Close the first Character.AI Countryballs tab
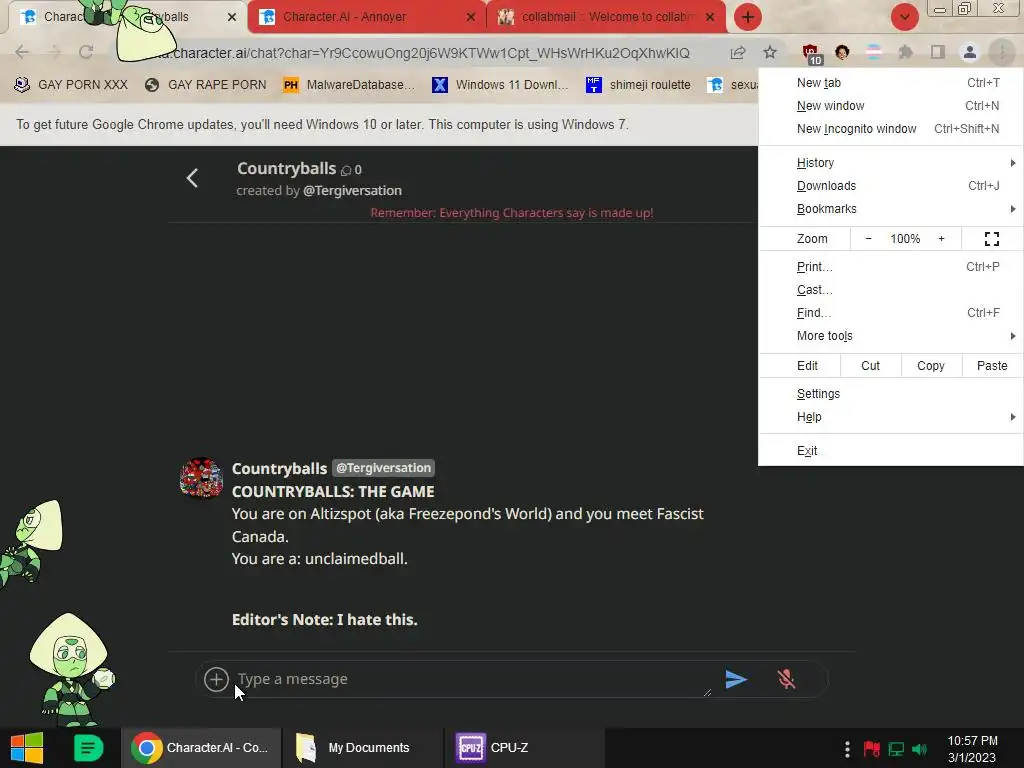The height and width of the screenshot is (768, 1024). [x=232, y=17]
